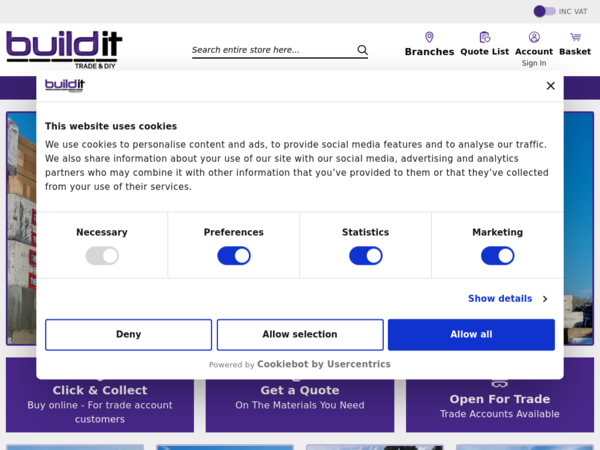Click the Deny button
This screenshot has height=450, width=600.
129,334
